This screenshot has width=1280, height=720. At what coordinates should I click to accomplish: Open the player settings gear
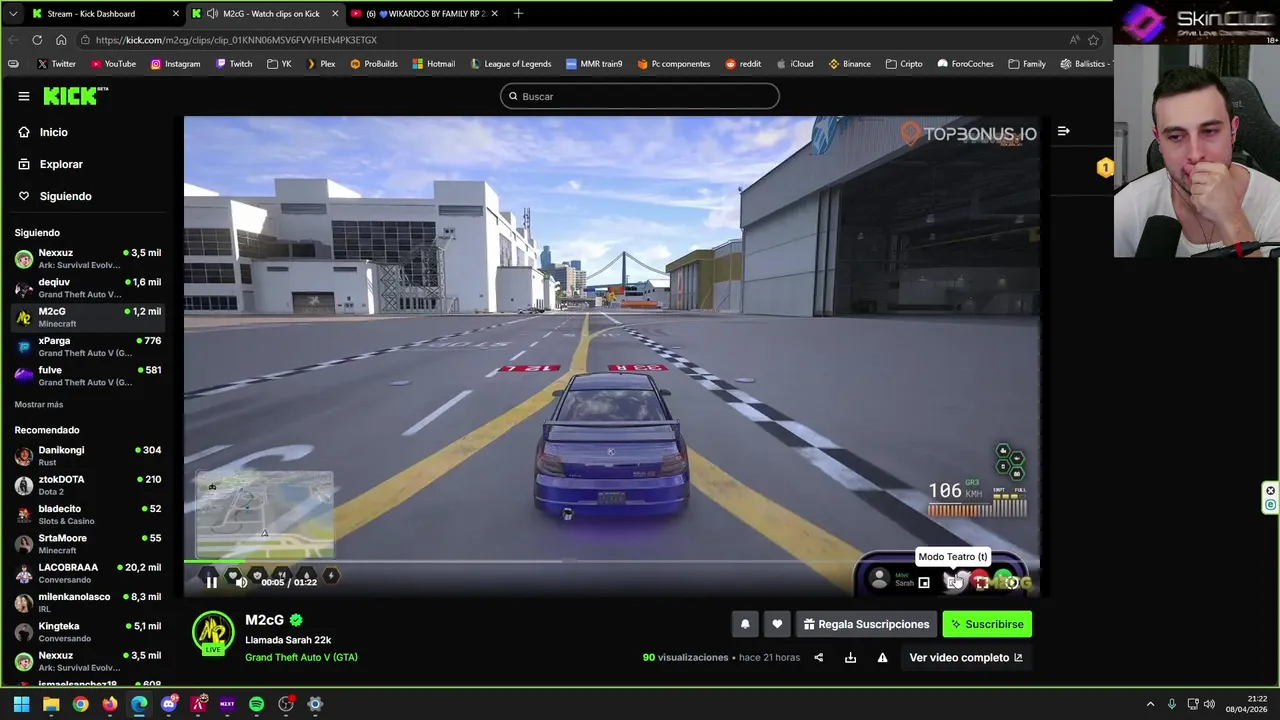(x=1012, y=583)
